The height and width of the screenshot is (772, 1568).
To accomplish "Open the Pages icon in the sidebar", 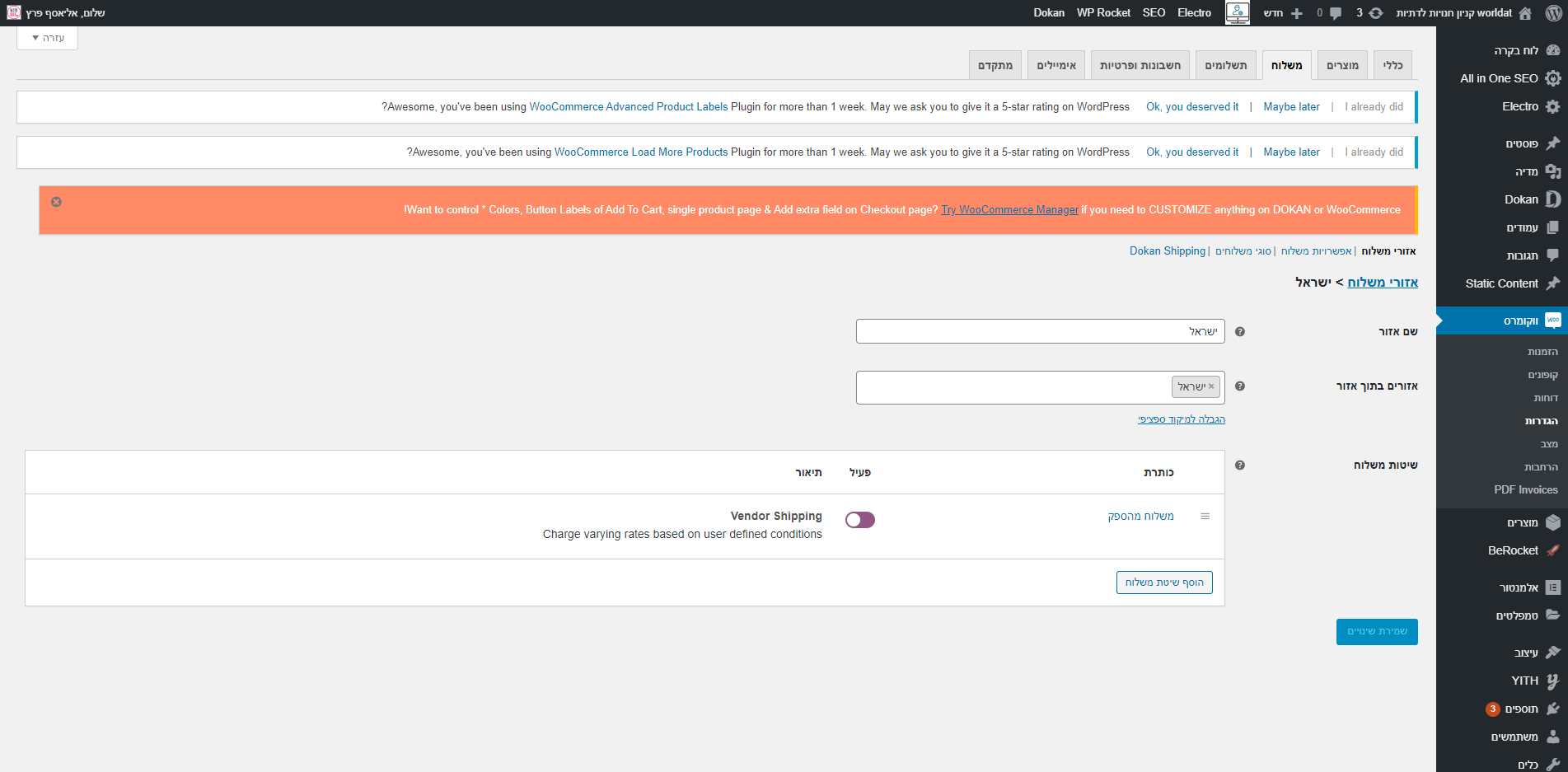I will click(x=1553, y=227).
